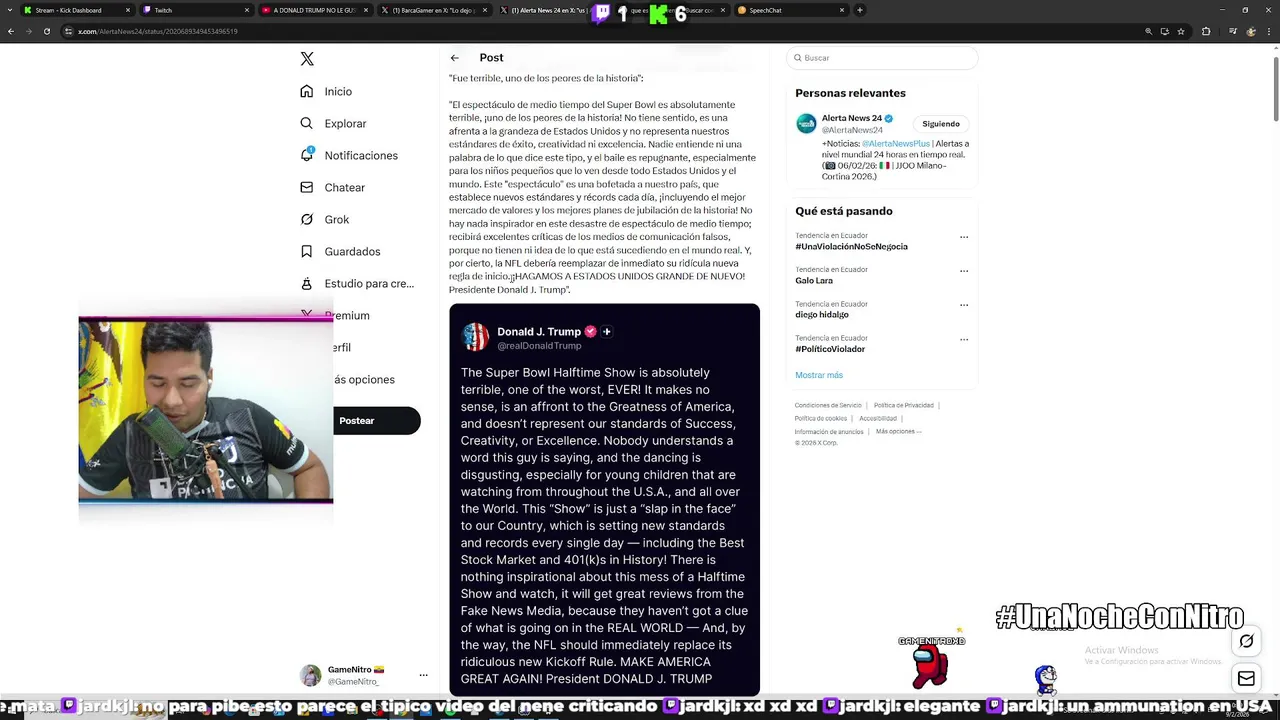Open more options for Galo Lara trend
Viewport: 1280px width, 720px height.
pos(964,271)
